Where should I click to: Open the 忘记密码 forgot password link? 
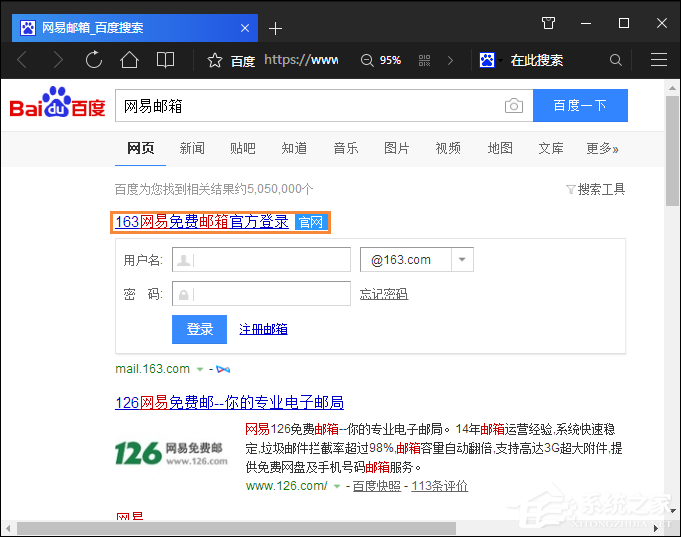pos(383,294)
